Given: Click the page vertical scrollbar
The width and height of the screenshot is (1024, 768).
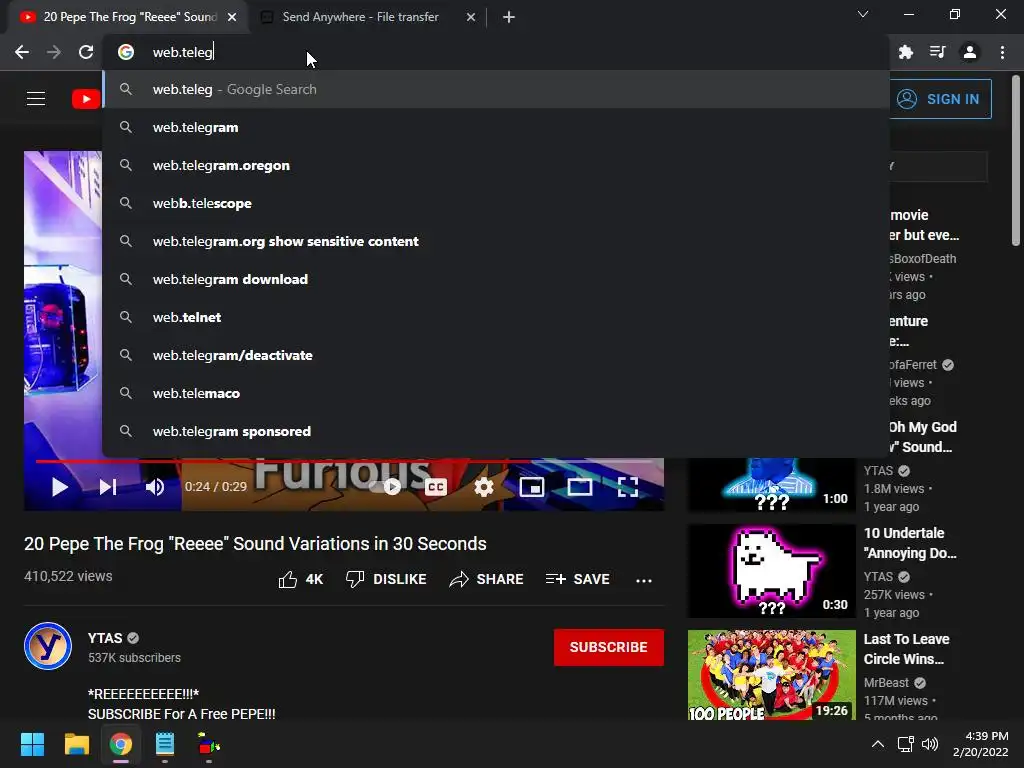Looking at the screenshot, I should coord(1016,160).
